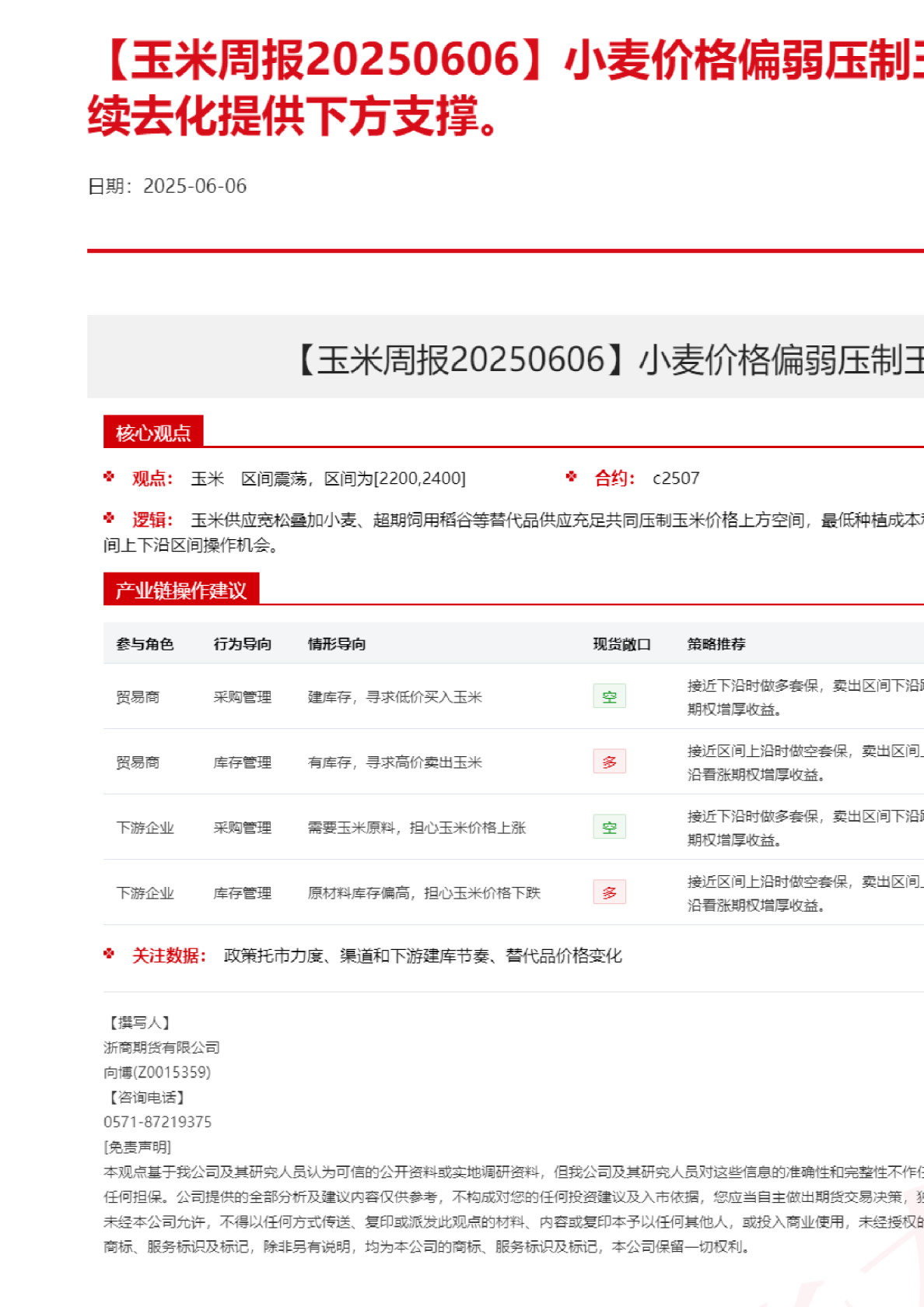Click the report date 2025-06-06

pos(194,186)
